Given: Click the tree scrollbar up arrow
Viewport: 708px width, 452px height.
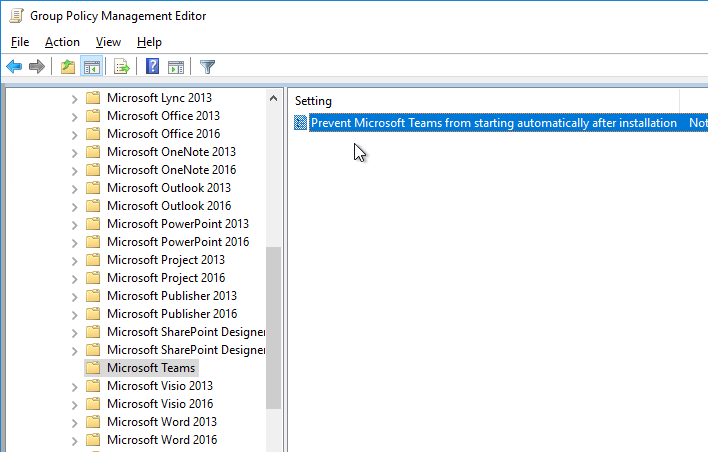Looking at the screenshot, I should point(273,98).
